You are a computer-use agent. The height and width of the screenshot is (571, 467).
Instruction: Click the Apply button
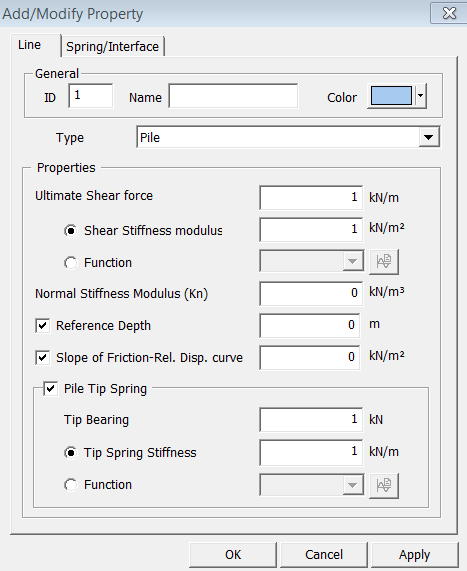click(415, 555)
